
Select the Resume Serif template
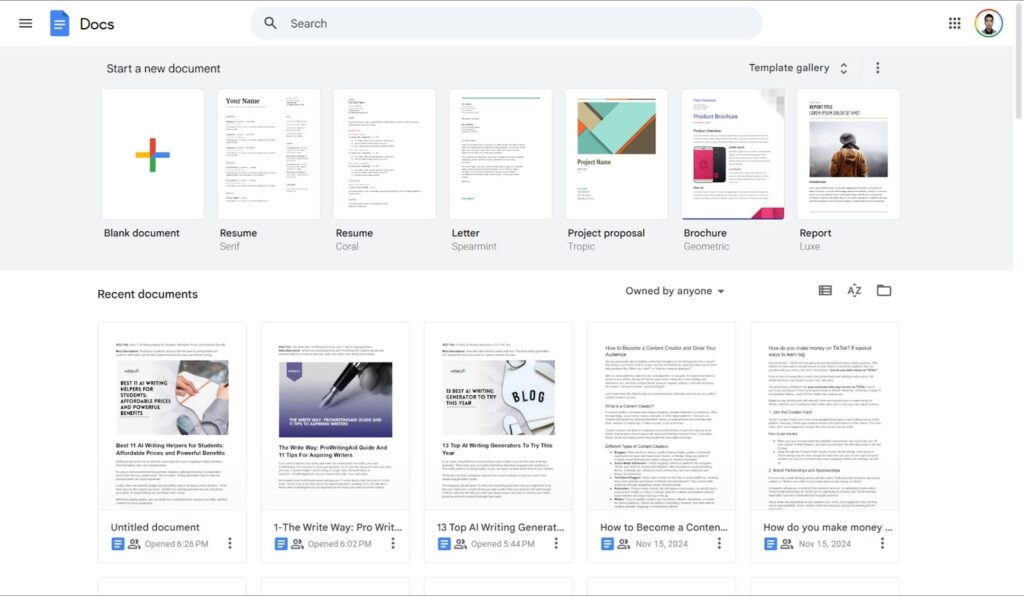tap(269, 154)
